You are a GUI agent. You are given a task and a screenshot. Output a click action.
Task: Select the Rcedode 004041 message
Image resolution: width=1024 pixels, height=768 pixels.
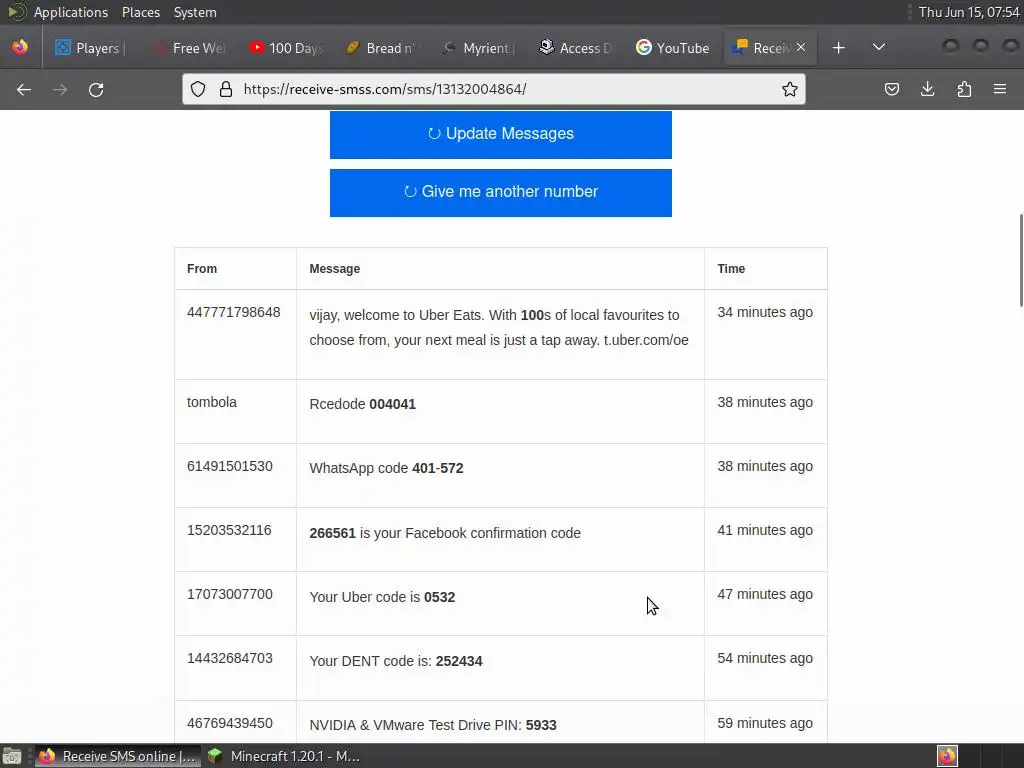[362, 404]
